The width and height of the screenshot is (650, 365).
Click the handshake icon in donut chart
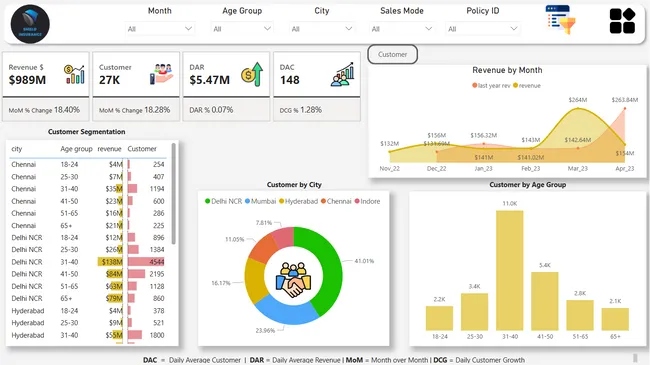point(293,280)
